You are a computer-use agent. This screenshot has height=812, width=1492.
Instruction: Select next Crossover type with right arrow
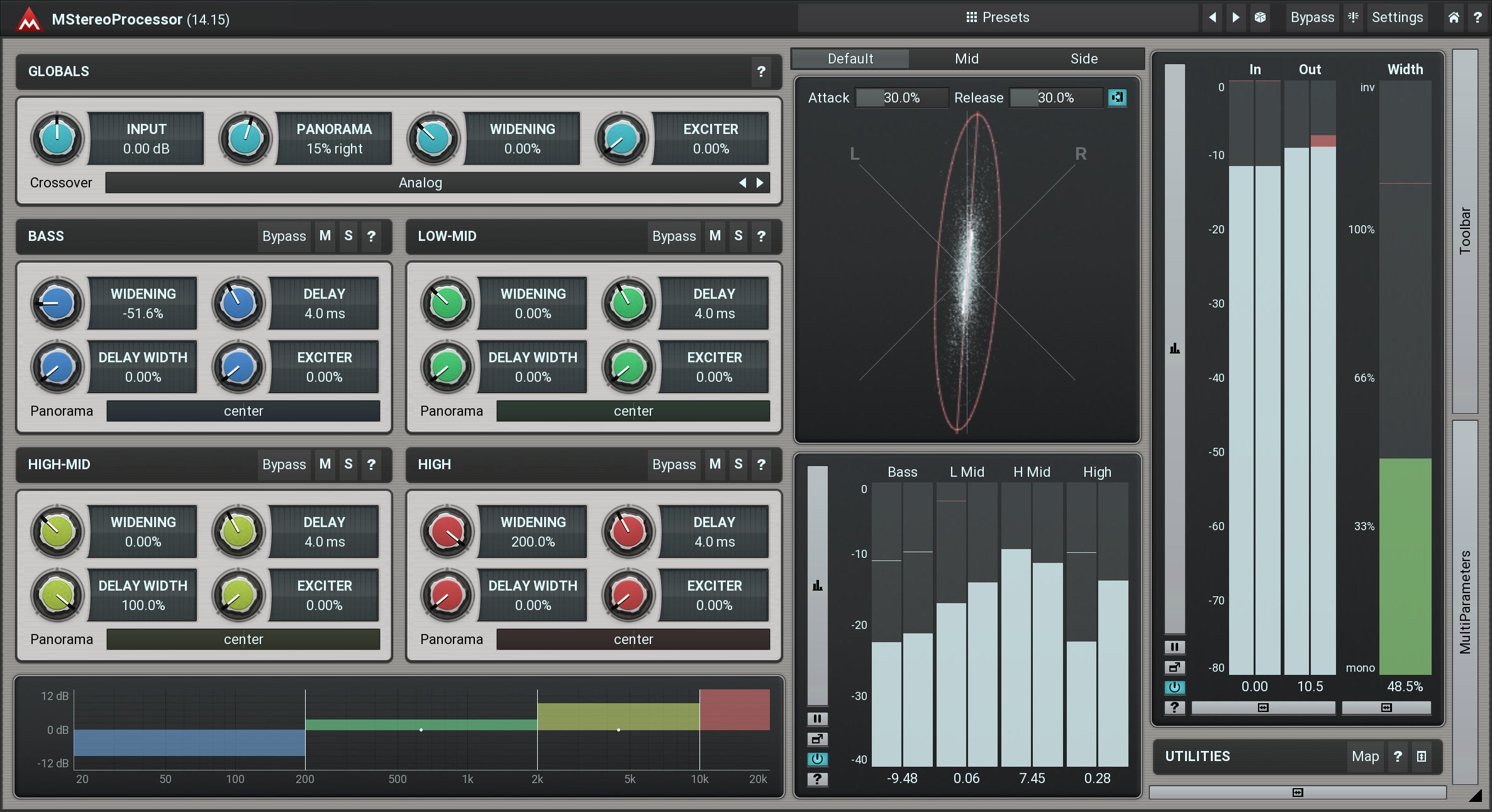pos(760,183)
